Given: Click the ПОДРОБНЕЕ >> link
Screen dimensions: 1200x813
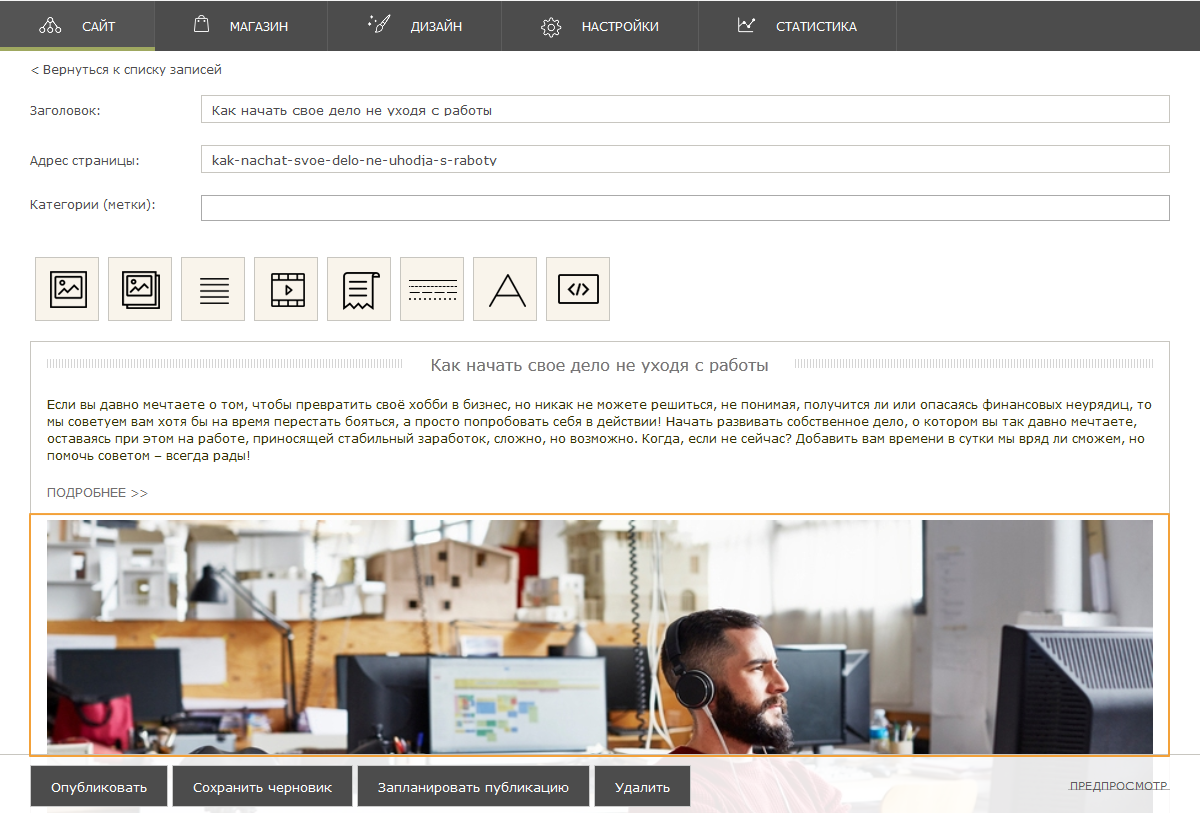Looking at the screenshot, I should pyautogui.click(x=97, y=493).
